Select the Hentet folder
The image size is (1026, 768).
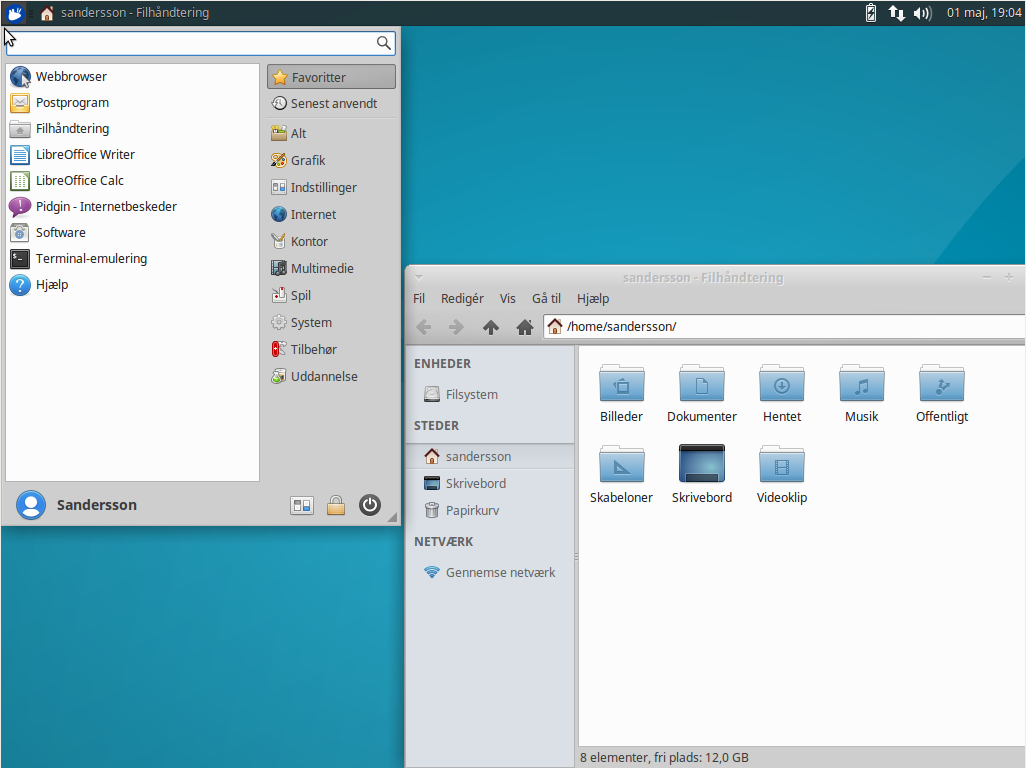coord(782,394)
